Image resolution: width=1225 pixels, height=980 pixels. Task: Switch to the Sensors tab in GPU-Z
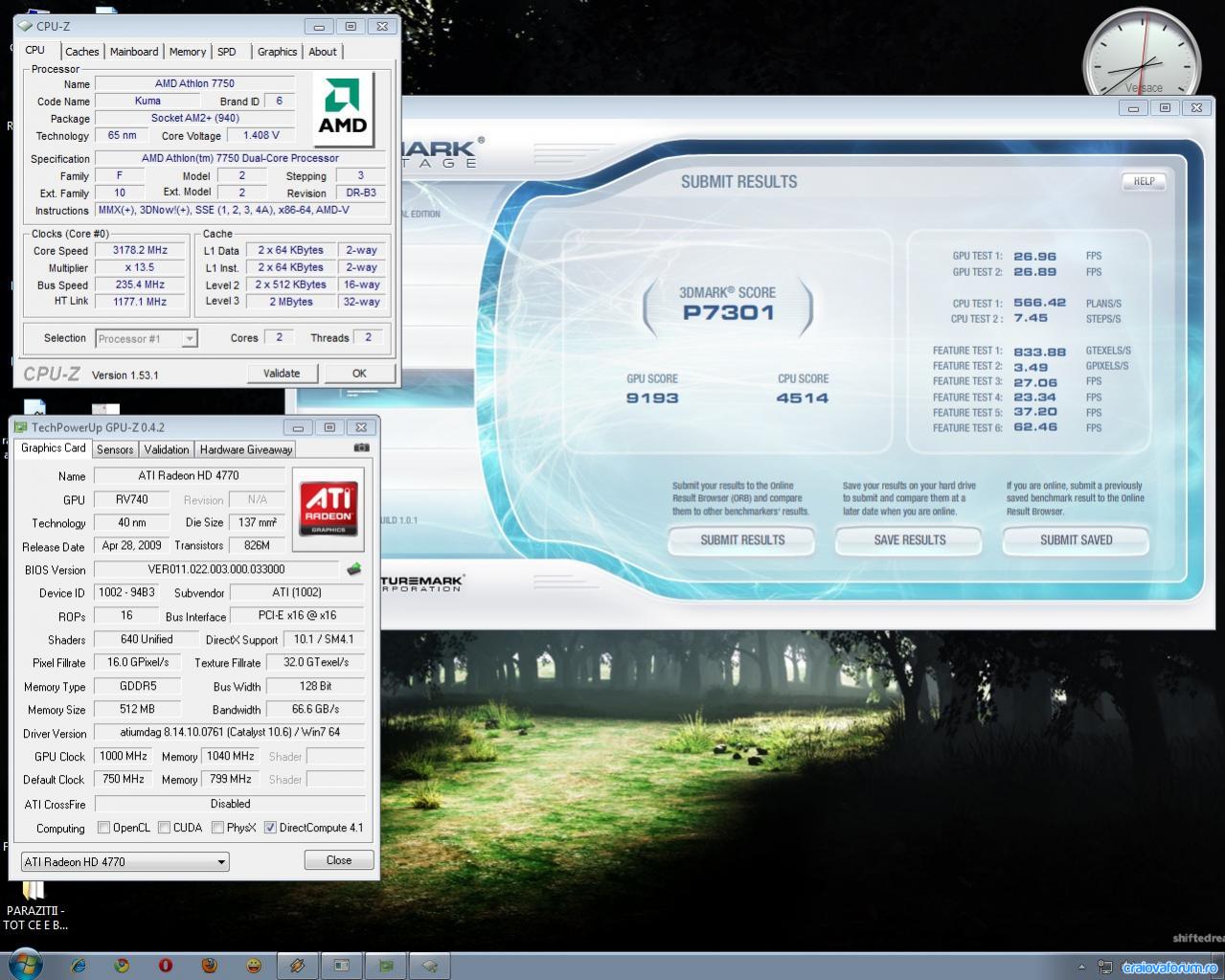tap(115, 449)
